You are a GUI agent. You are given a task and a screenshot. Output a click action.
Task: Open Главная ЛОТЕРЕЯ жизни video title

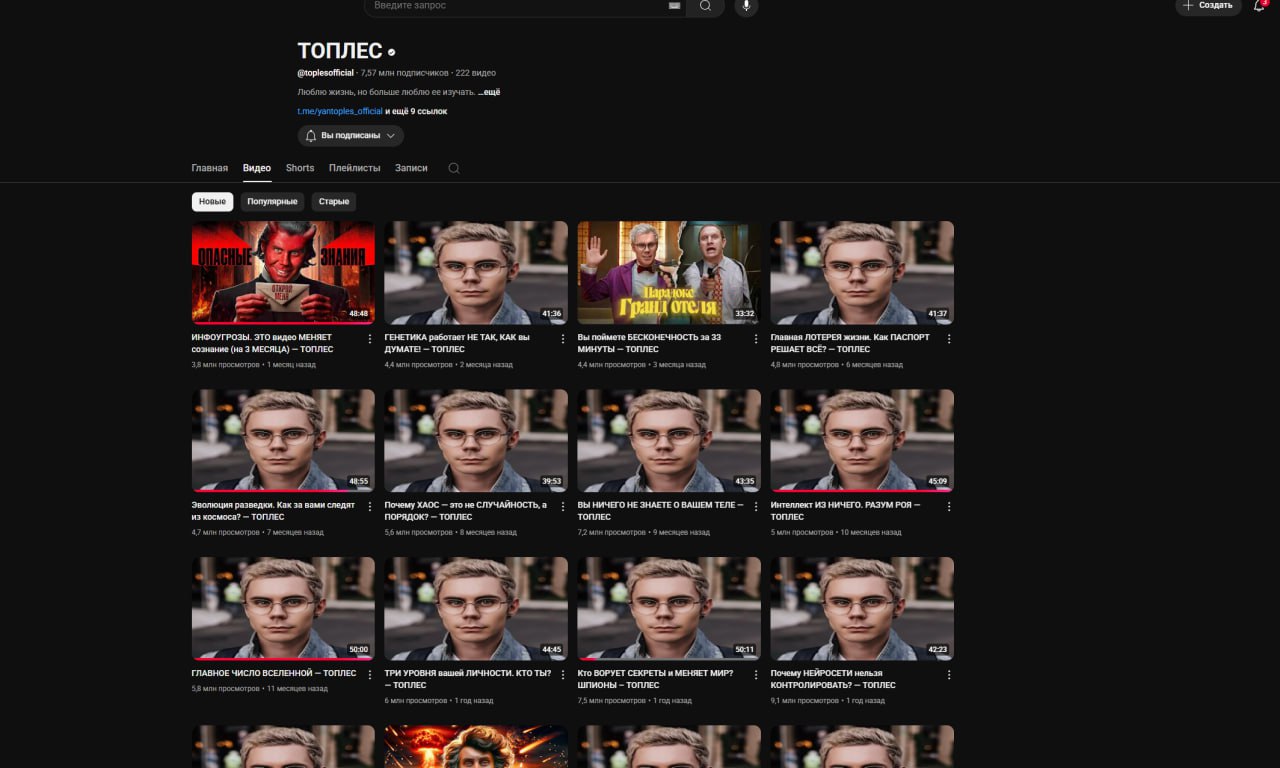click(850, 343)
